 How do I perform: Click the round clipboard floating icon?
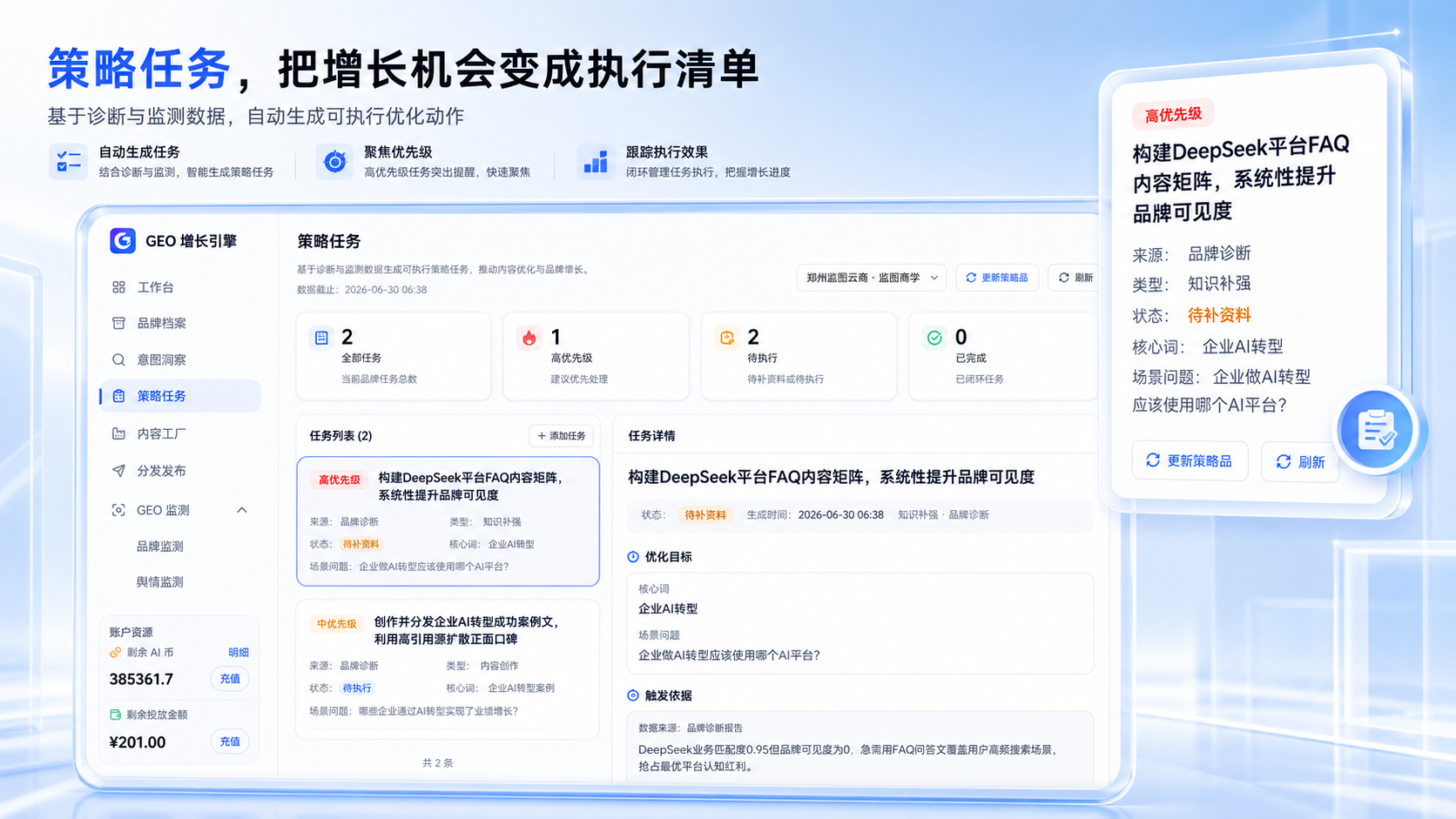pos(1377,430)
